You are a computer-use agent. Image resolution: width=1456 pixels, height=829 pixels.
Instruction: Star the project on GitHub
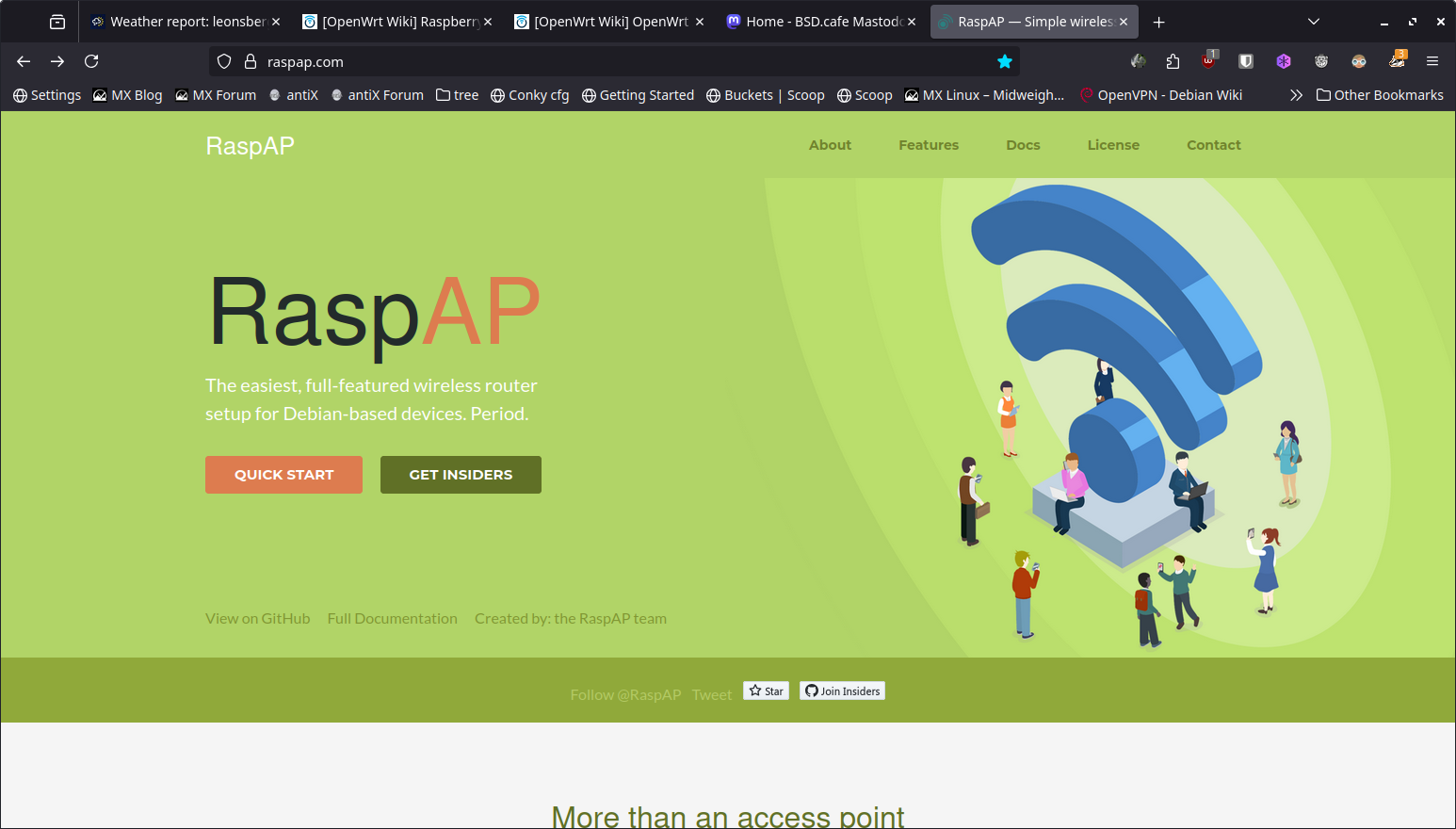click(x=766, y=691)
